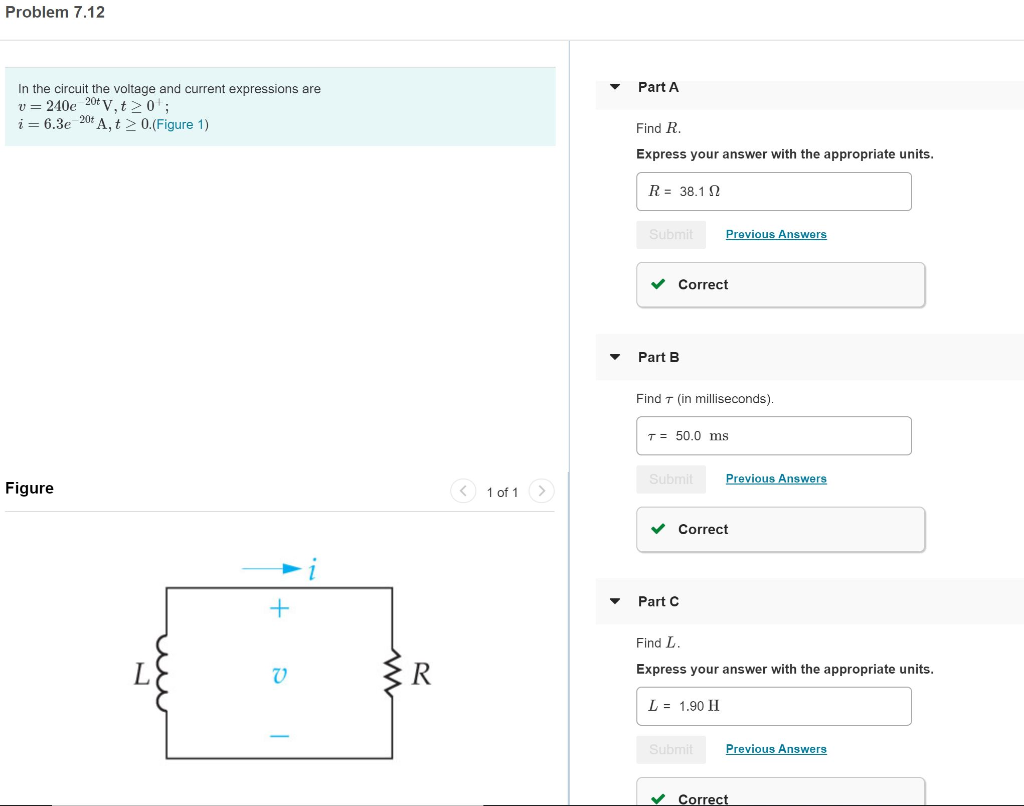This screenshot has height=806, width=1024.
Task: Click the resistor R symbol in the circuit
Action: [392, 673]
